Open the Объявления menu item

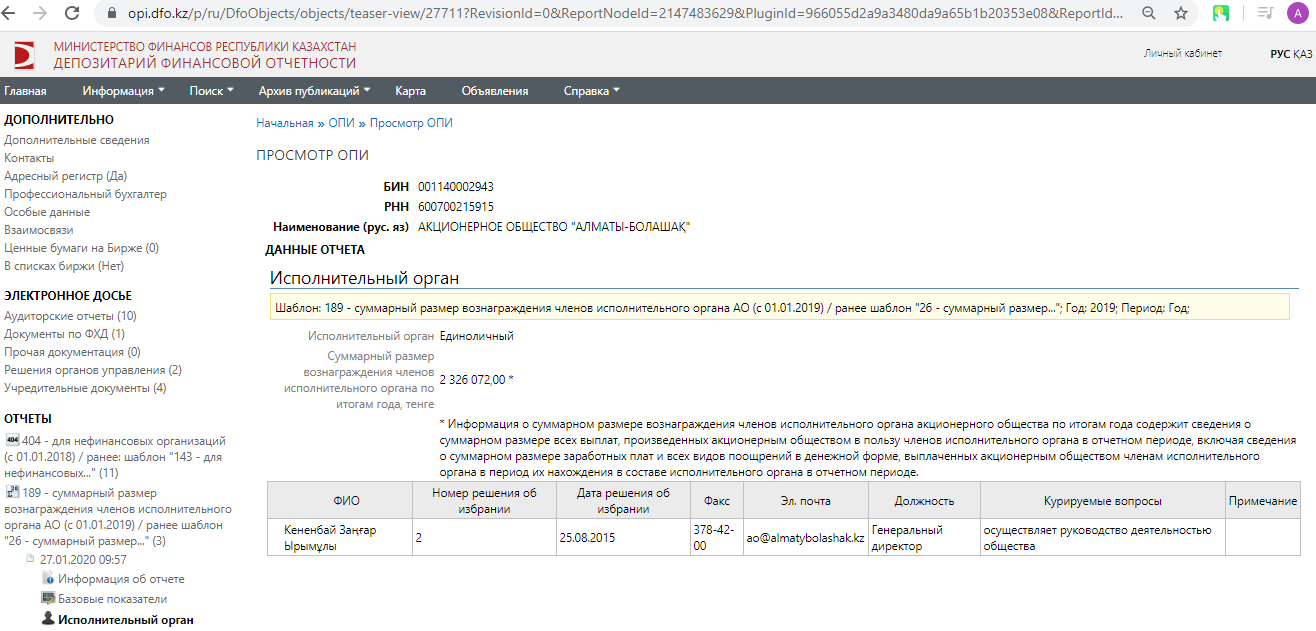495,91
